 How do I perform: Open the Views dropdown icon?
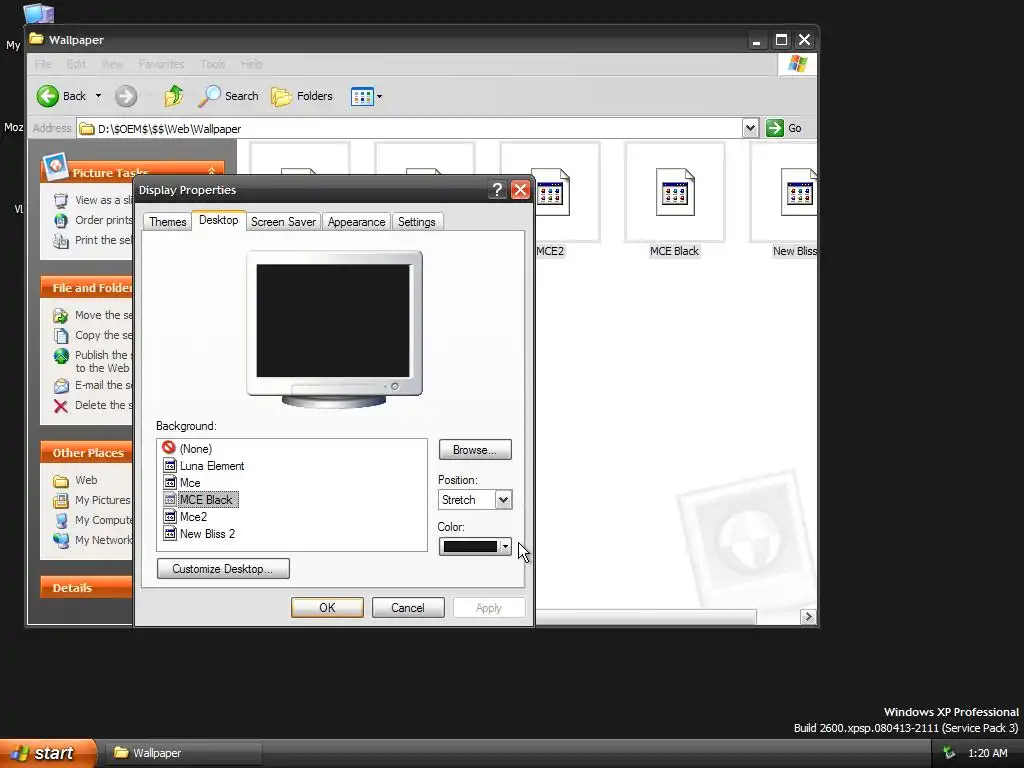[x=366, y=97]
